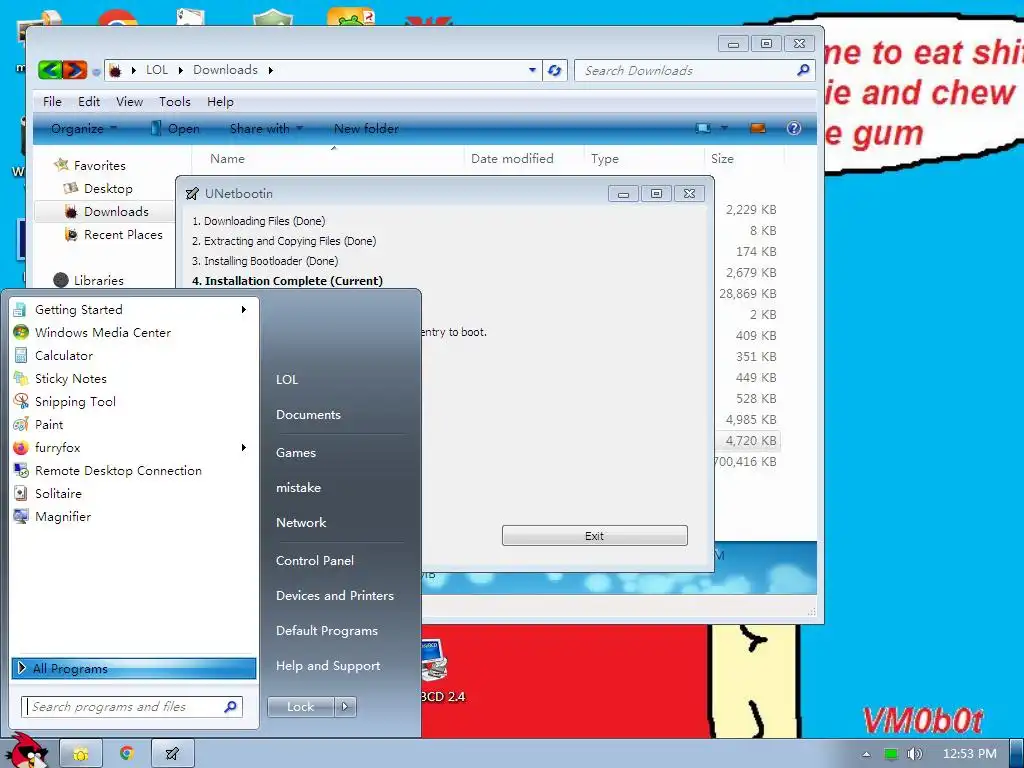Open the File menu in Explorer
The height and width of the screenshot is (768, 1024).
(x=52, y=101)
